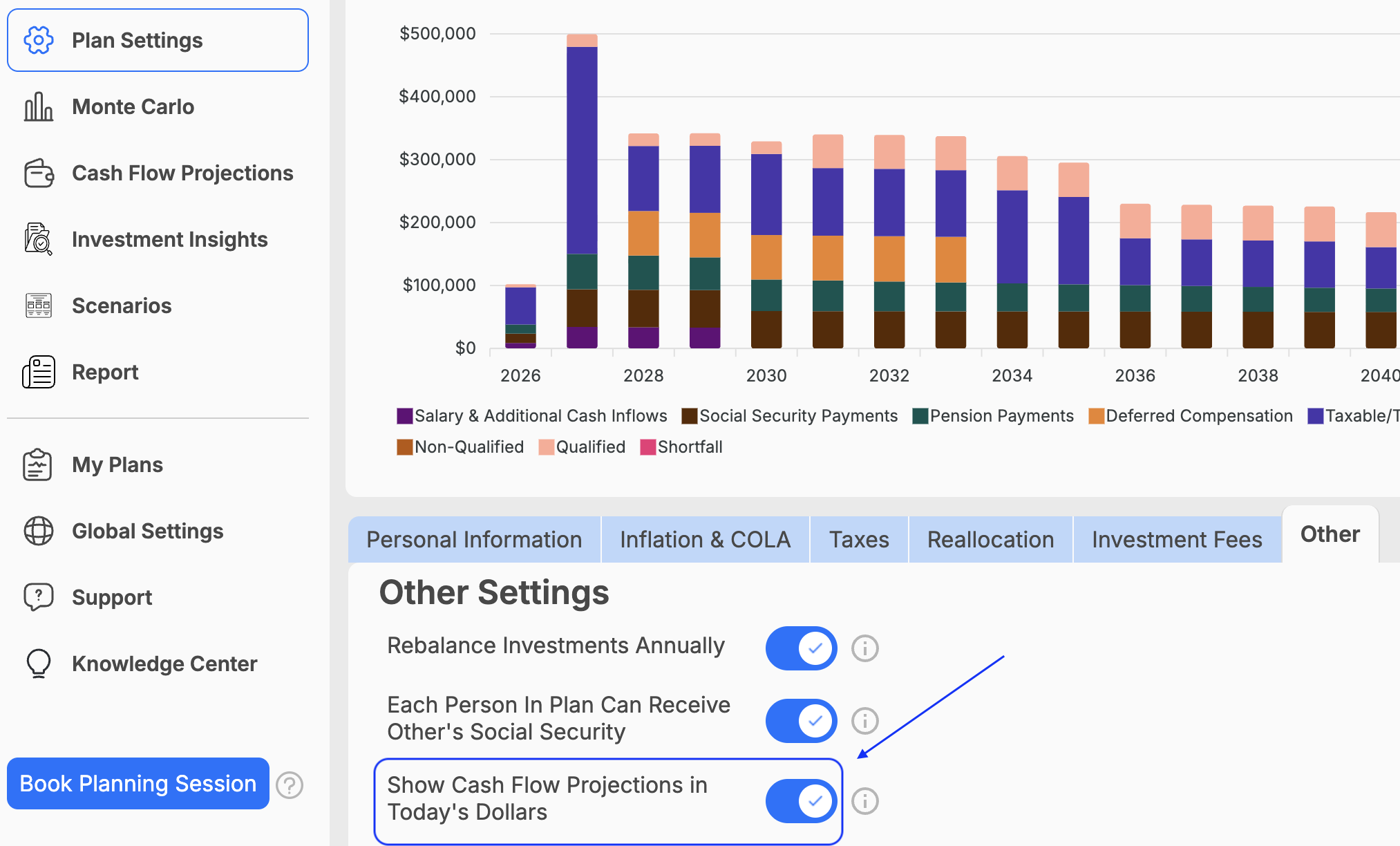Select the Taxes tab
Viewport: 1400px width, 846px height.
pos(859,539)
